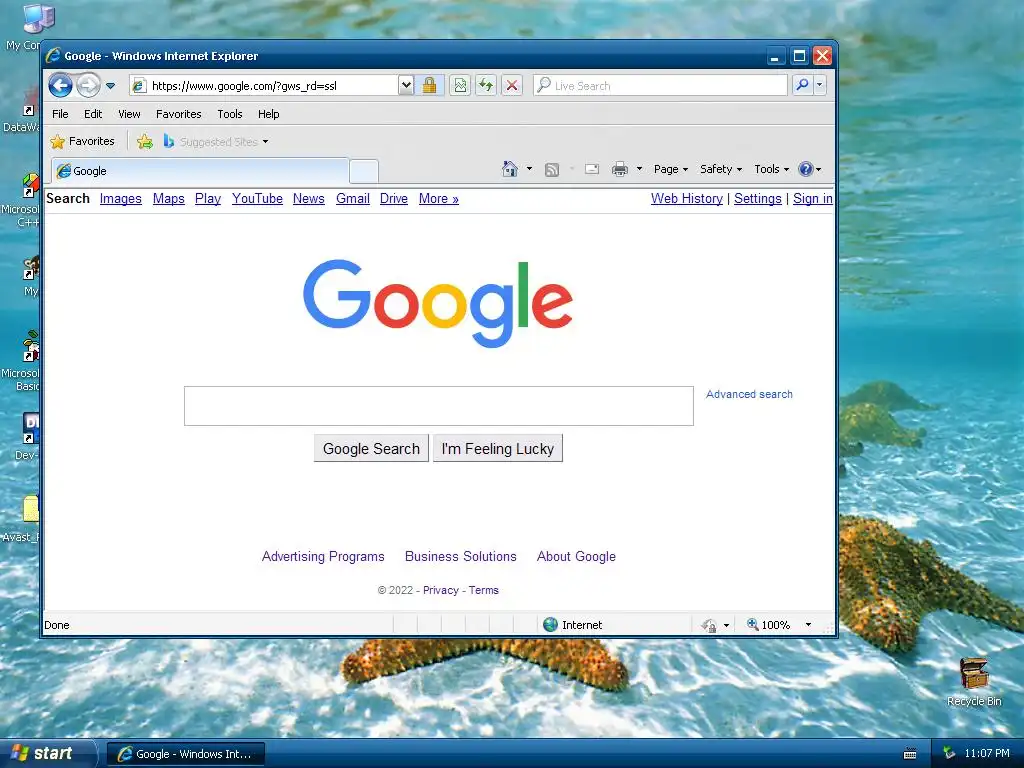
Task: Open the Page dropdown menu
Action: pyautogui.click(x=671, y=169)
